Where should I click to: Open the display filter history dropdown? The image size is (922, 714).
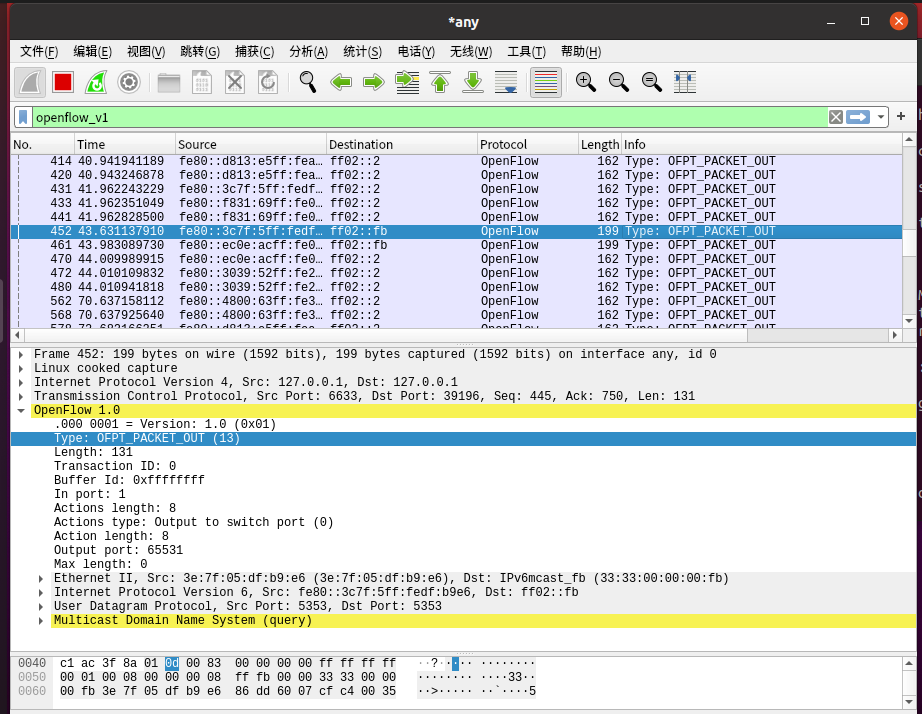(x=881, y=117)
